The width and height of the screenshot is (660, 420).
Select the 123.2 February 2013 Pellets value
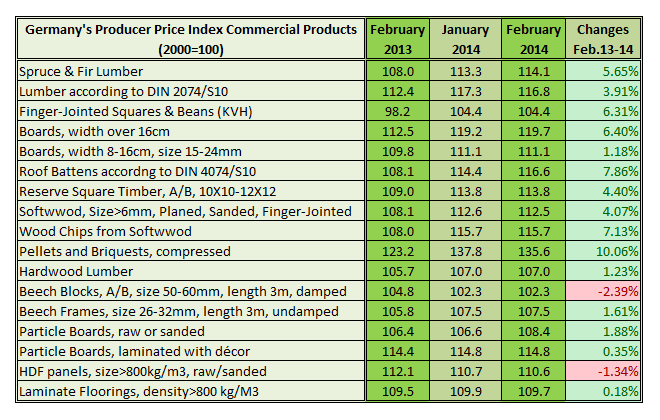398,251
